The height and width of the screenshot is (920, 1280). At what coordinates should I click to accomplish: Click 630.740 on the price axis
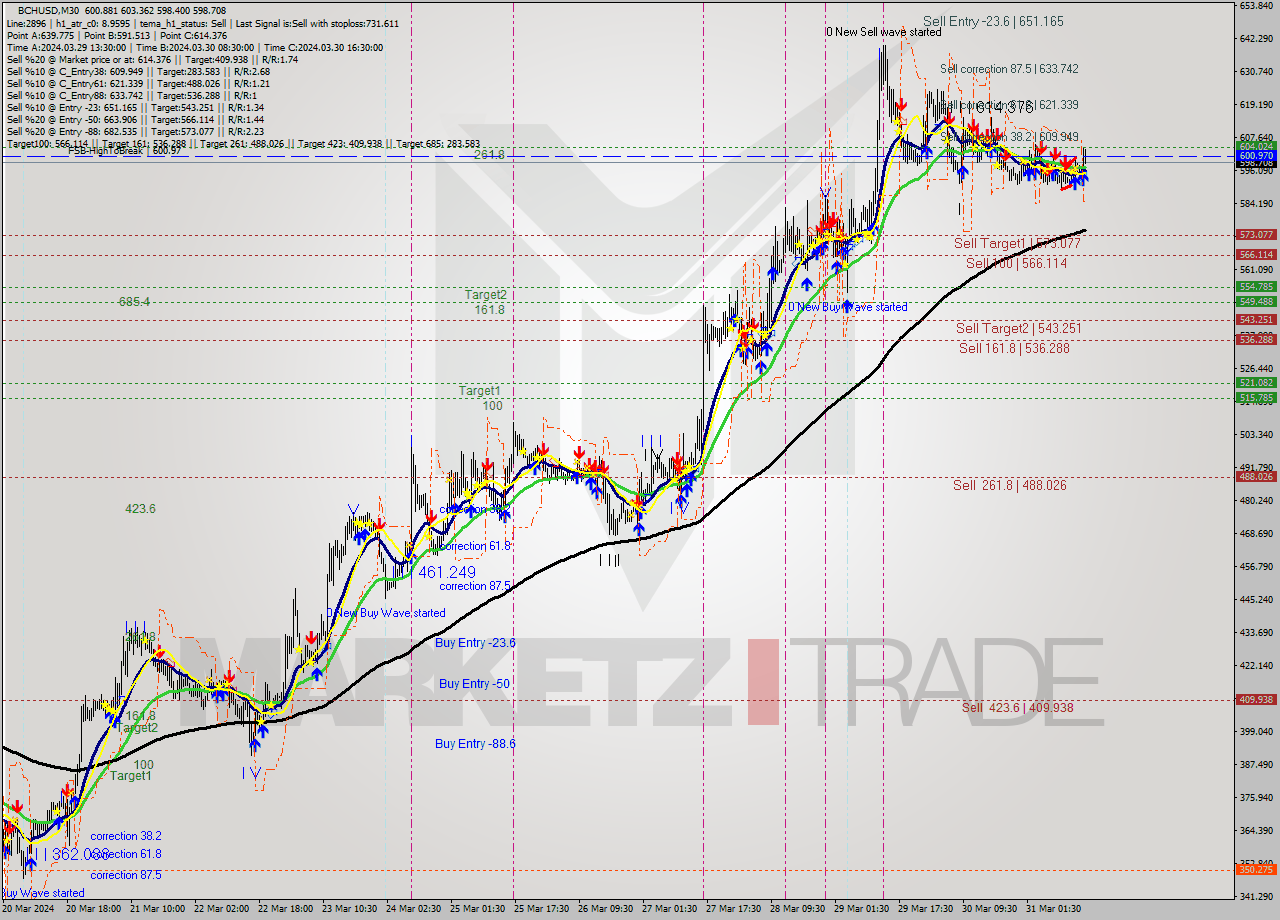coord(1256,72)
